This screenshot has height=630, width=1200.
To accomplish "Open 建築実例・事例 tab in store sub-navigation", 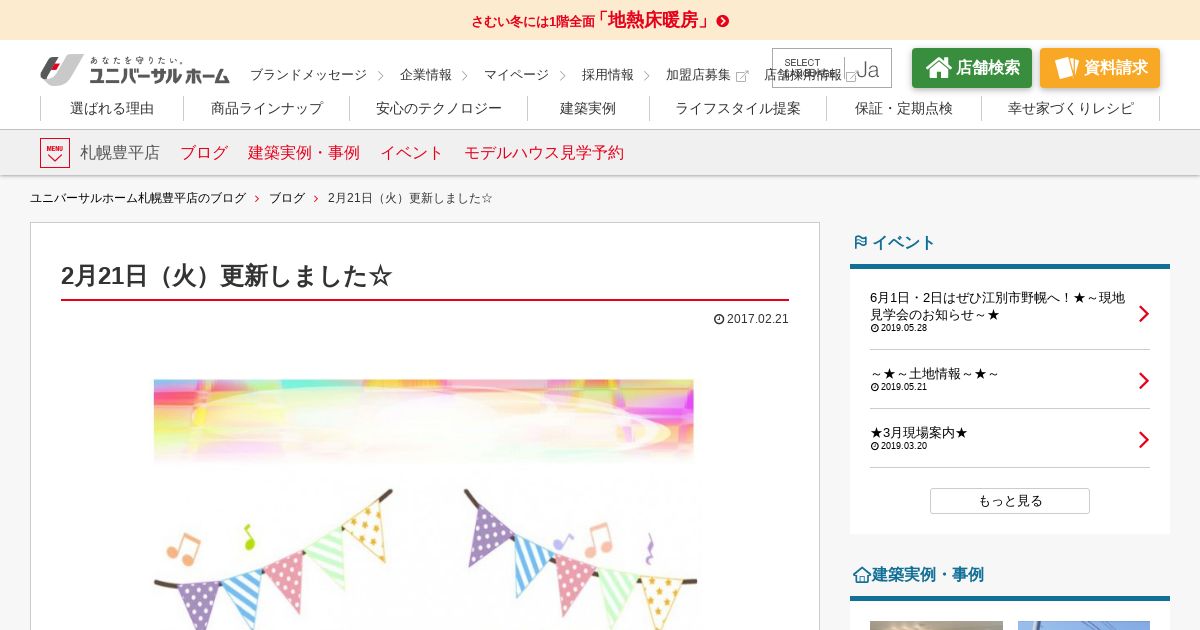I will pyautogui.click(x=304, y=153).
